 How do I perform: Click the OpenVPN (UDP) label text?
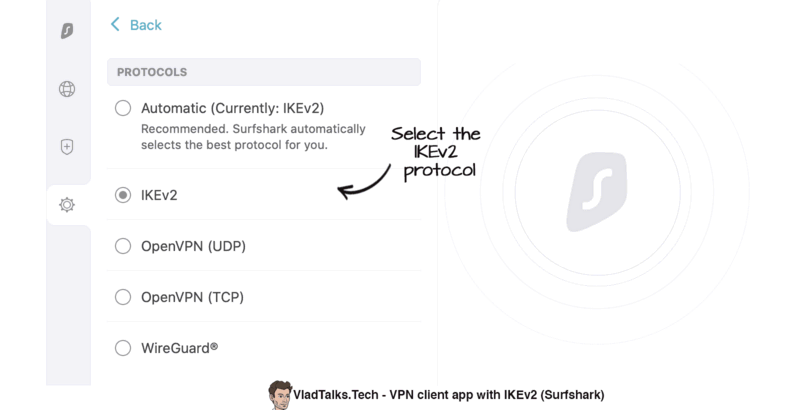[193, 246]
